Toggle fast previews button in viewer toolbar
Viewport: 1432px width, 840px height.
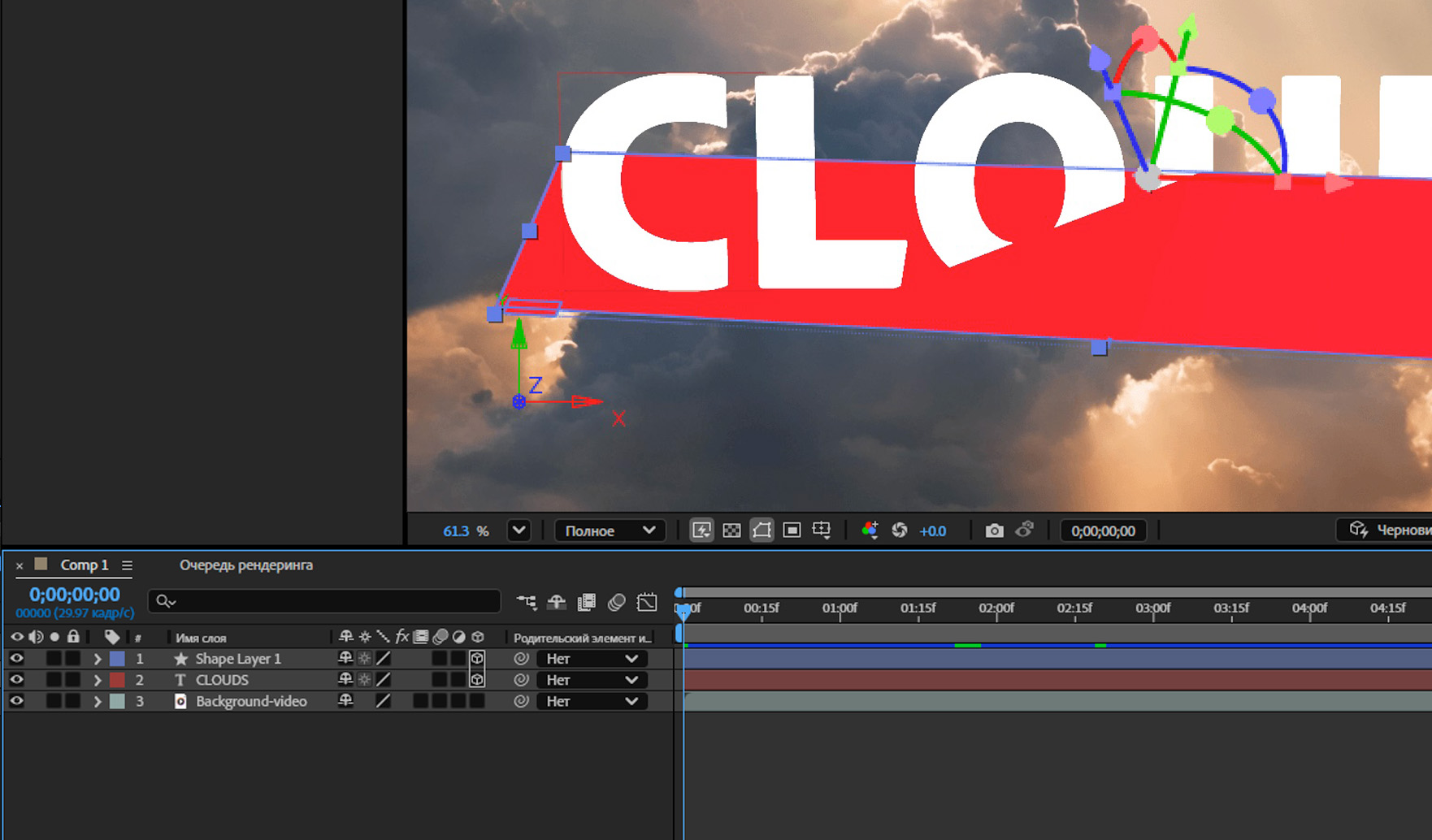coord(701,530)
